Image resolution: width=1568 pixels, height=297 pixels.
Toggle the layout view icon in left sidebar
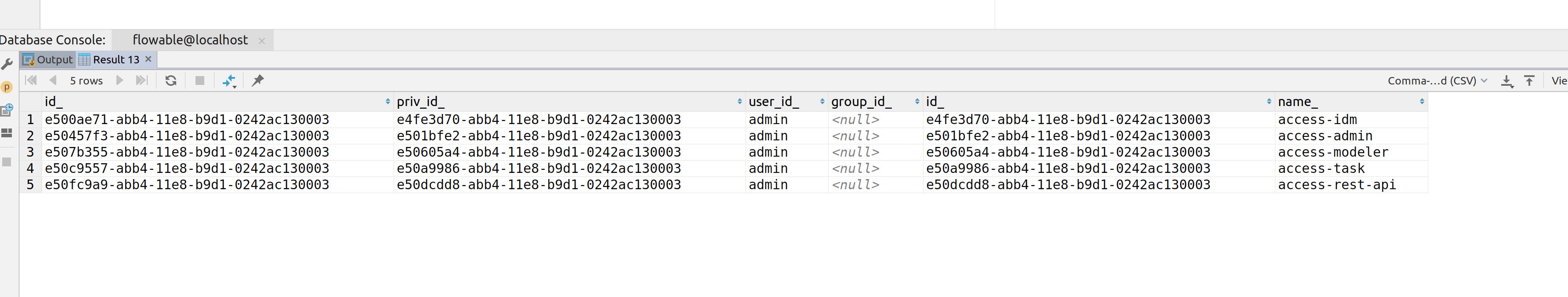7,133
